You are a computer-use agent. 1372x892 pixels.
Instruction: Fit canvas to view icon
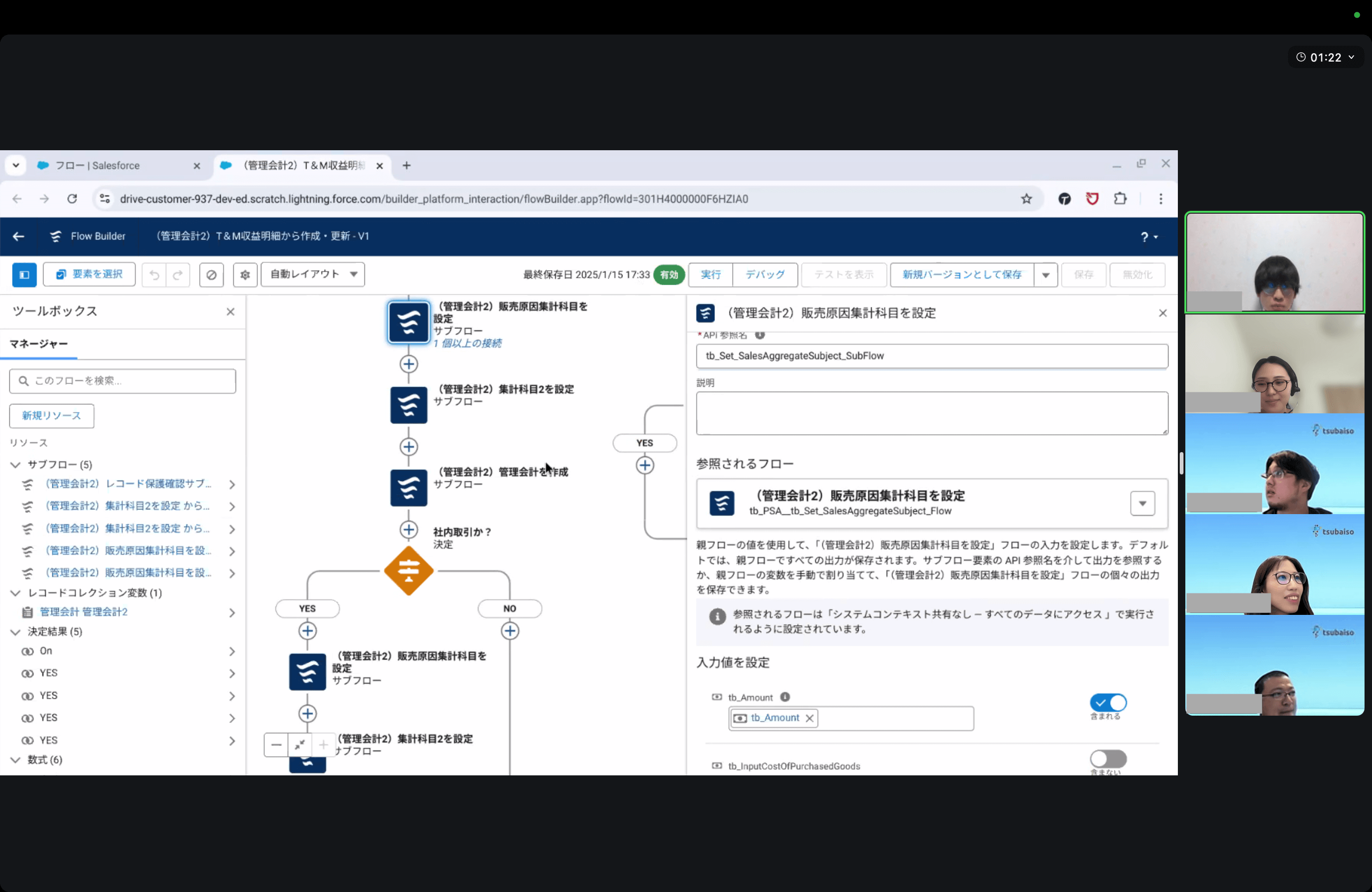tap(300, 745)
